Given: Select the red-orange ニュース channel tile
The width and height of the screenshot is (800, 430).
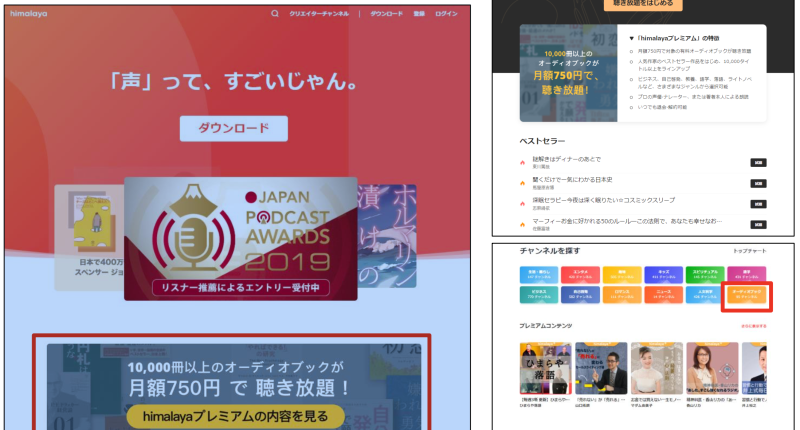Looking at the screenshot, I should tap(663, 294).
